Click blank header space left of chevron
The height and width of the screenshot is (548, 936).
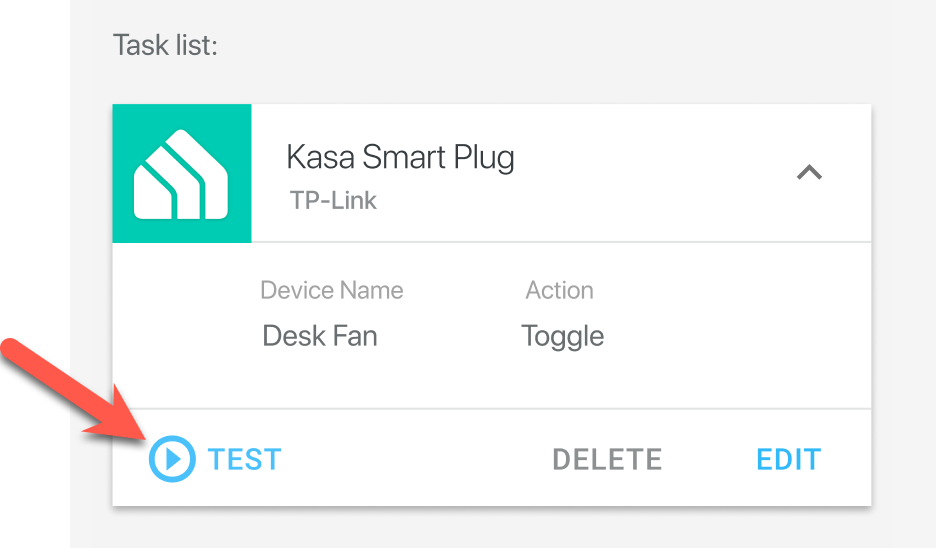point(657,173)
